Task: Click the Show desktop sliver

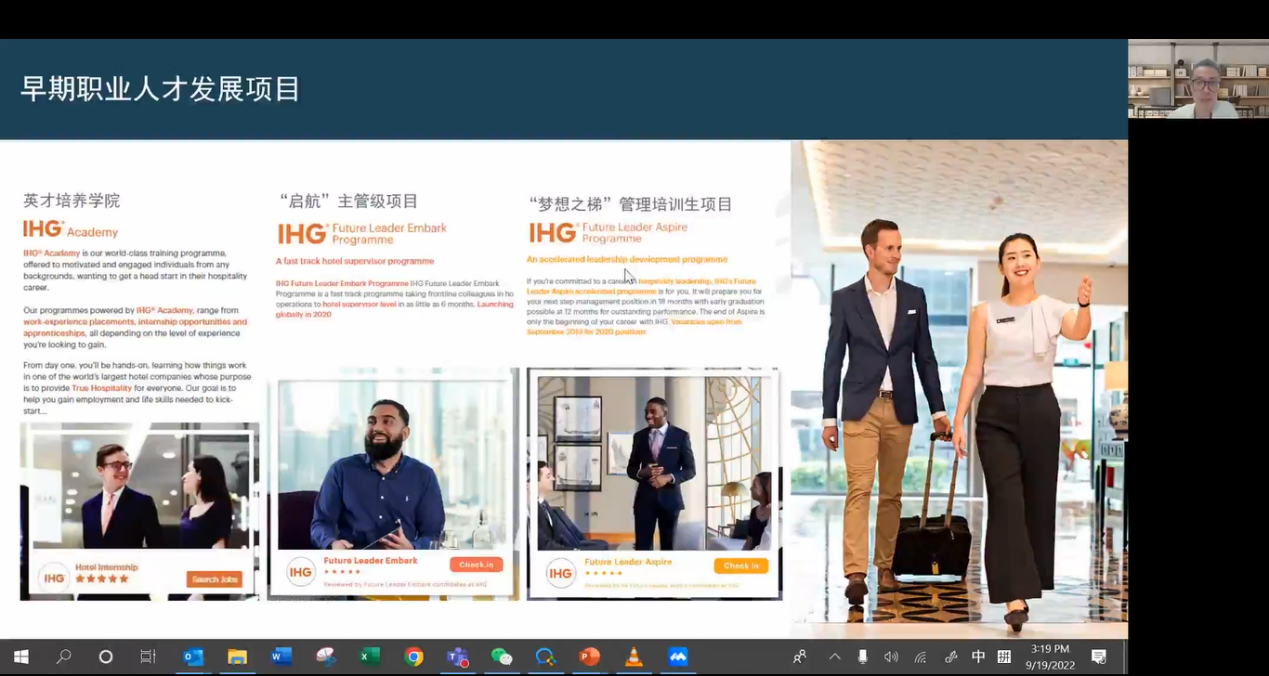Action: [1125, 657]
